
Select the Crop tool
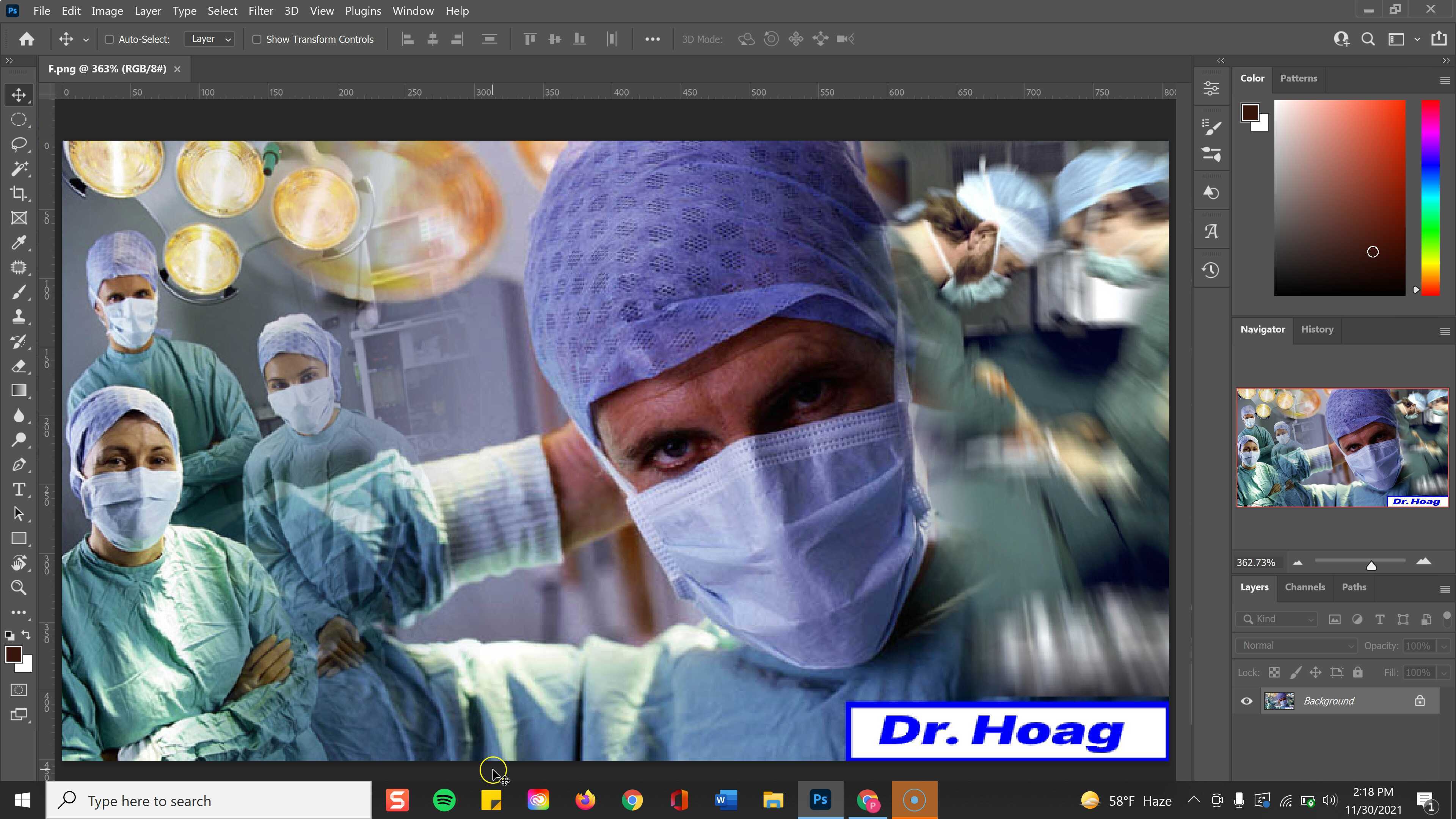19,193
